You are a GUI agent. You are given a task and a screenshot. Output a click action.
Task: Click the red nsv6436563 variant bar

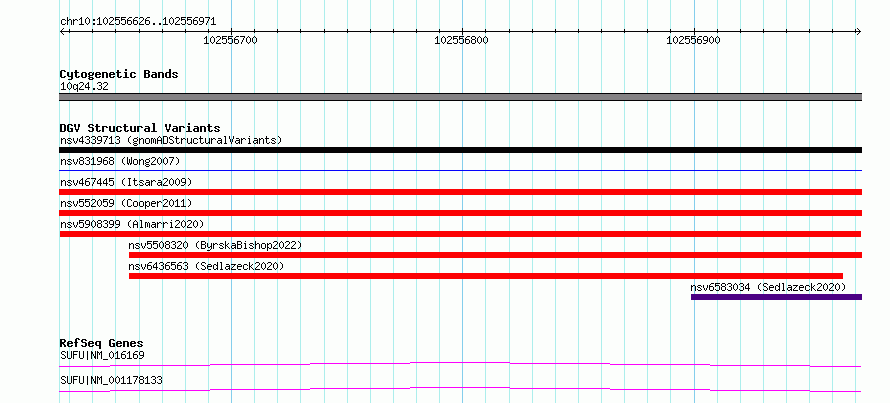pyautogui.click(x=486, y=276)
